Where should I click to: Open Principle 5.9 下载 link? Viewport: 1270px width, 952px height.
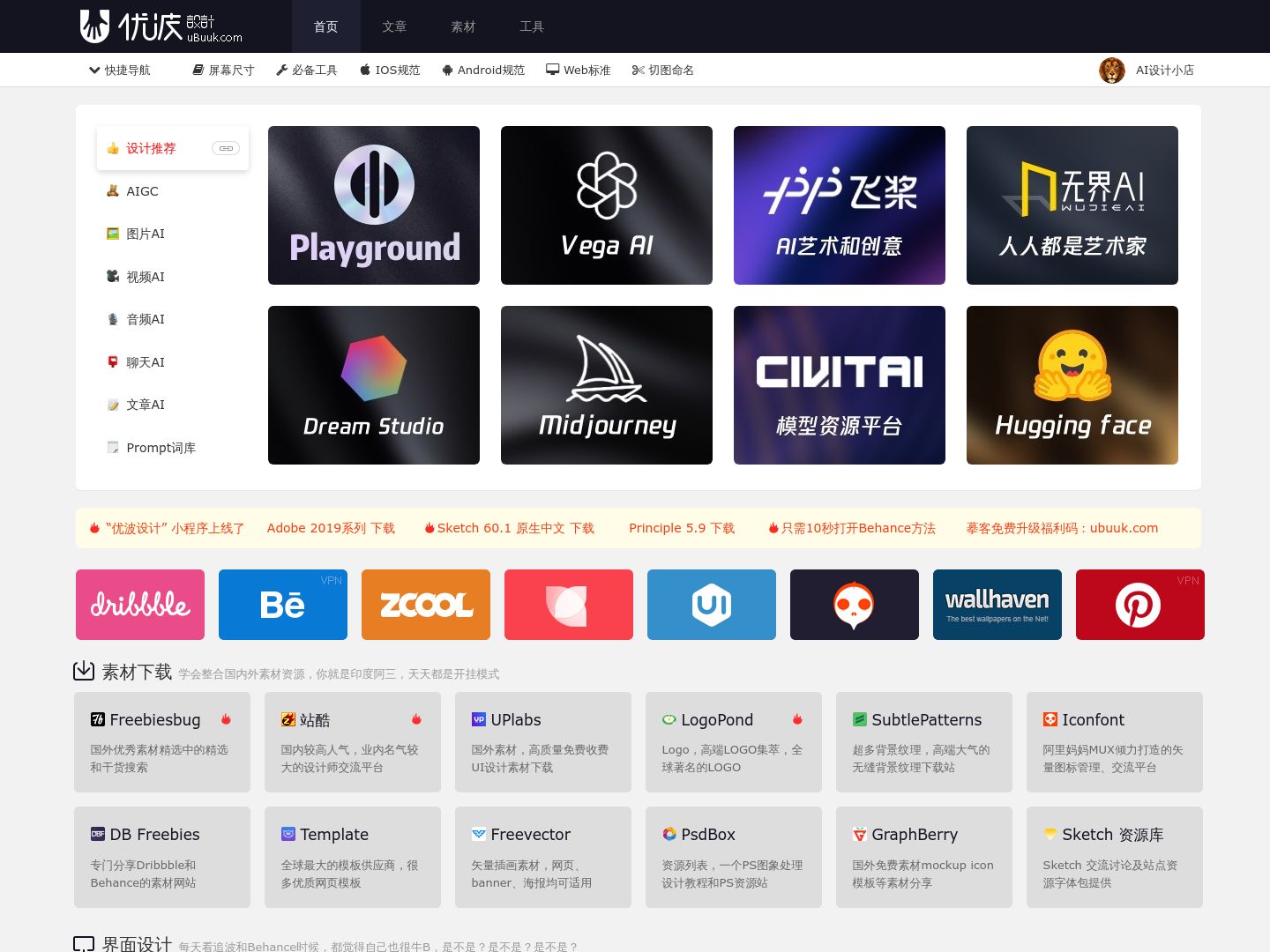coord(682,528)
